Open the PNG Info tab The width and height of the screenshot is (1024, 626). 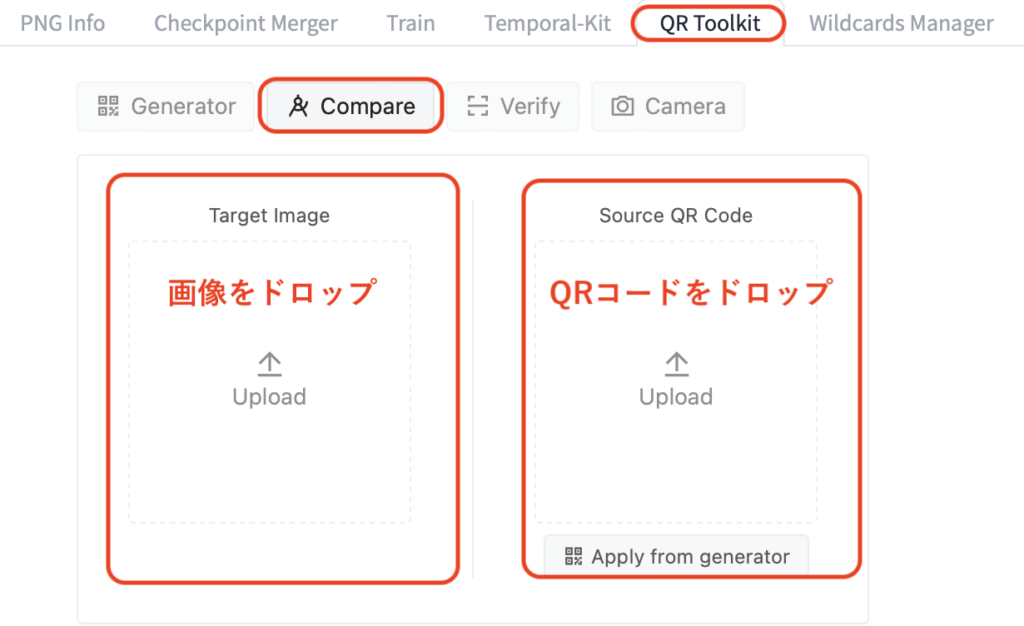pyautogui.click(x=62, y=23)
